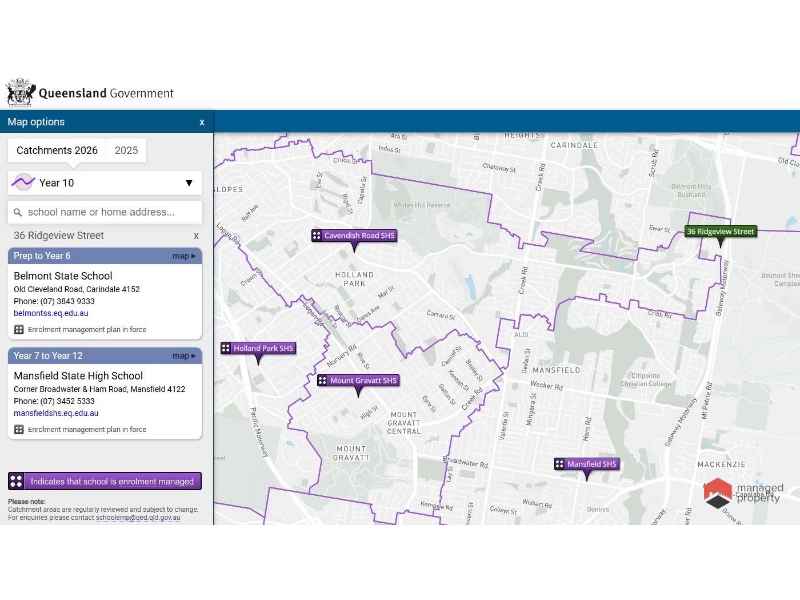Close the Map options panel

tap(201, 122)
